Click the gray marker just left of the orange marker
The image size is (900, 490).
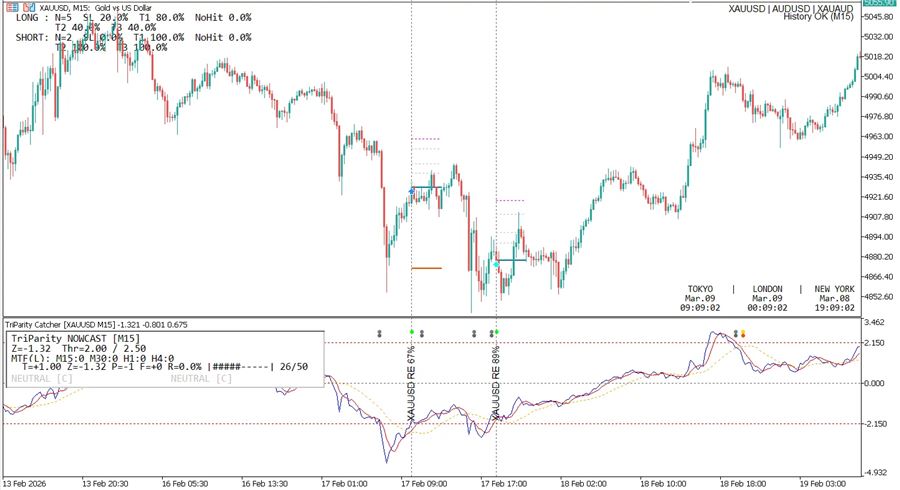click(736, 333)
